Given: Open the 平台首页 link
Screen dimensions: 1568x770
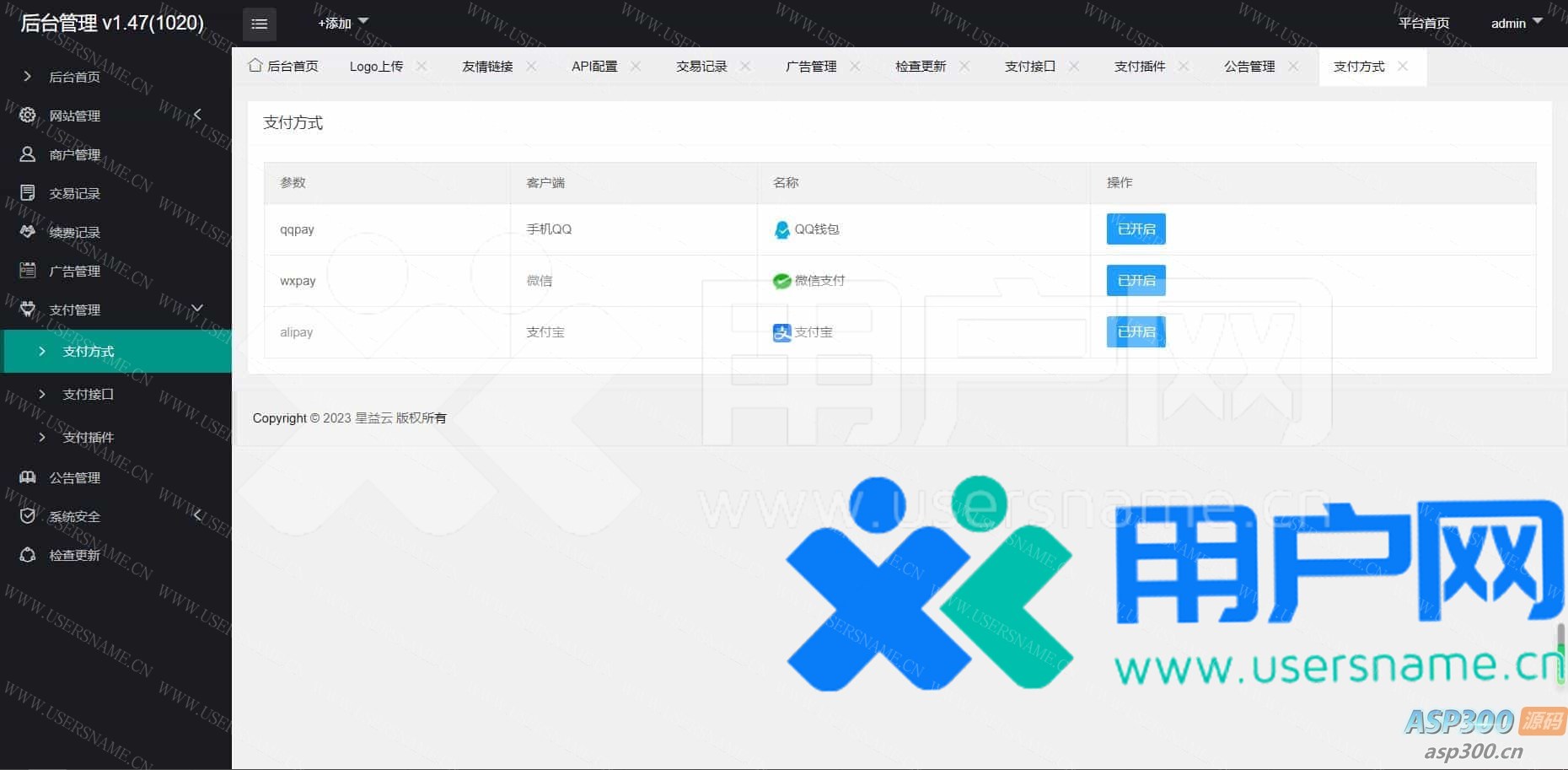Looking at the screenshot, I should [x=1424, y=23].
